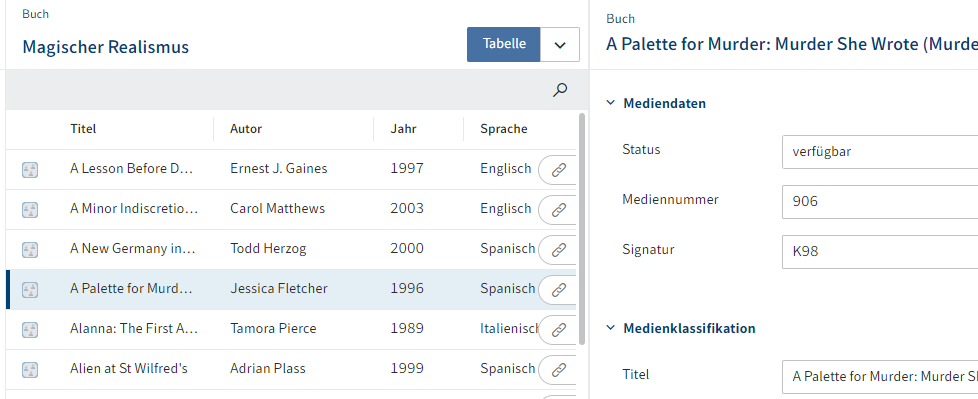Click the year 1996 cell
This screenshot has width=978, height=399.
(407, 289)
